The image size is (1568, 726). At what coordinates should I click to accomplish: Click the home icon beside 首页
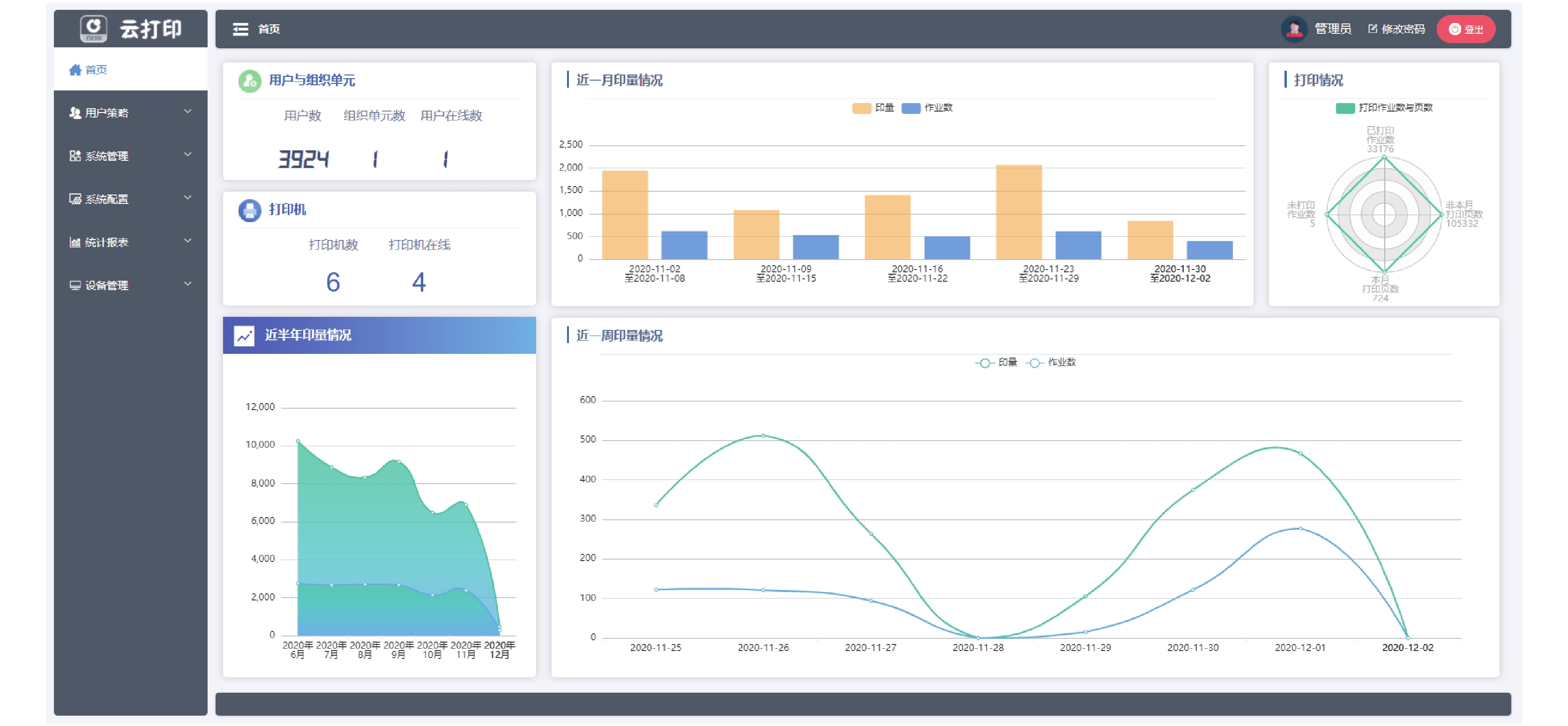75,70
